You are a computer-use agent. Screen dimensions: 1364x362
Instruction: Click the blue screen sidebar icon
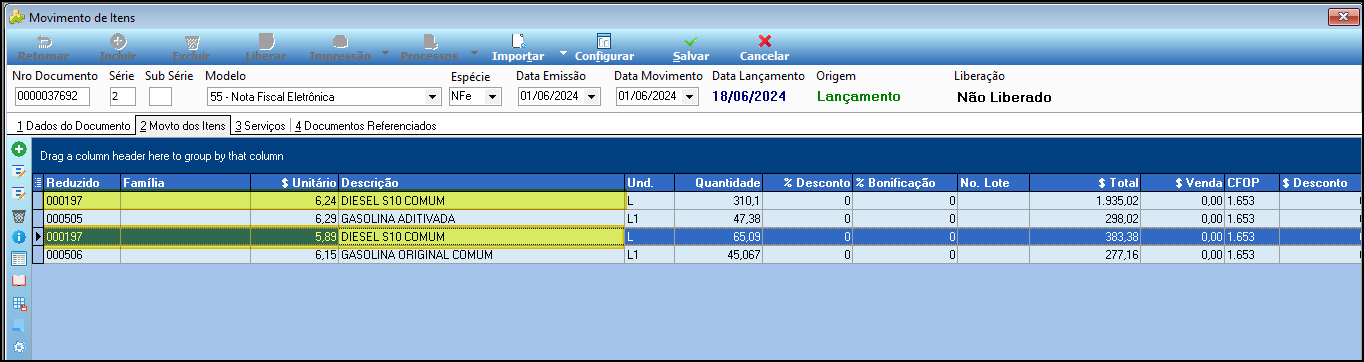pos(18,326)
